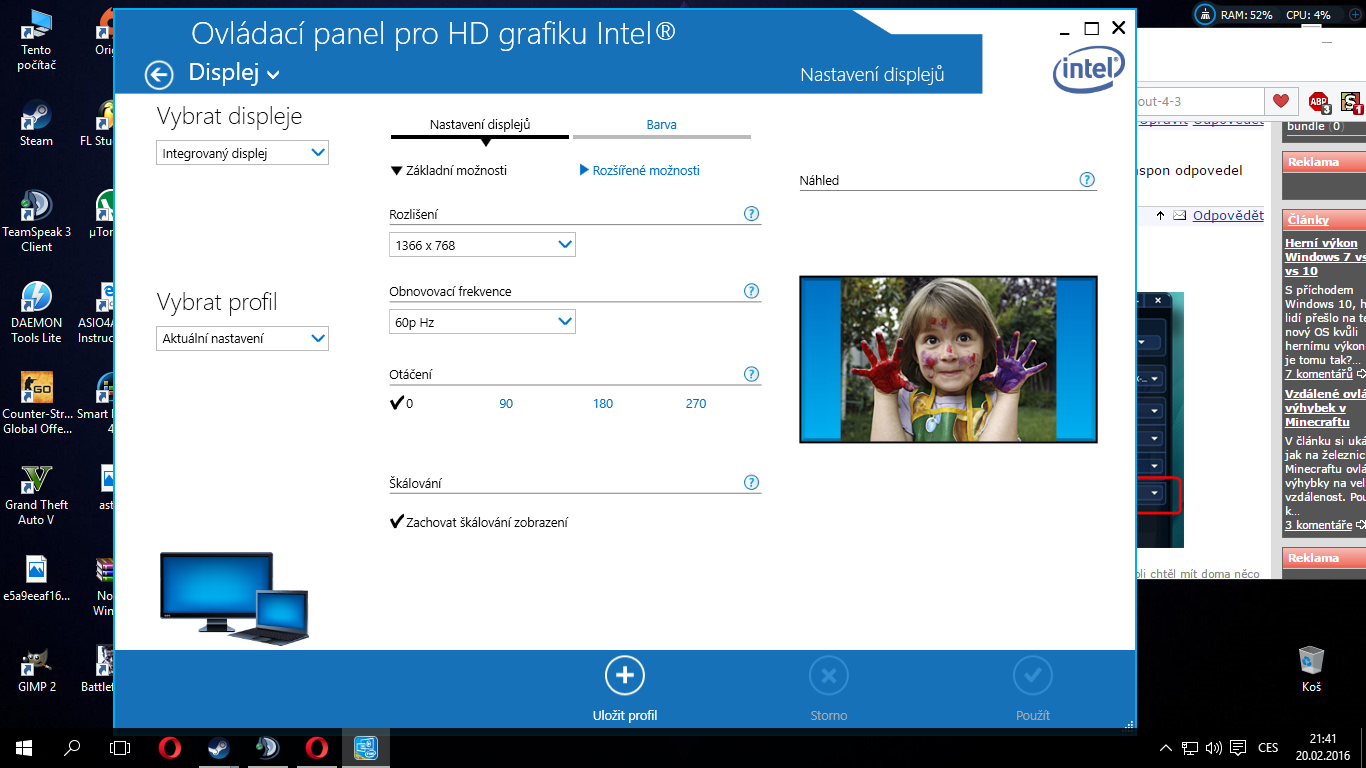Open the Integrovaný displej dropdown
The width and height of the screenshot is (1366, 768).
pos(243,153)
